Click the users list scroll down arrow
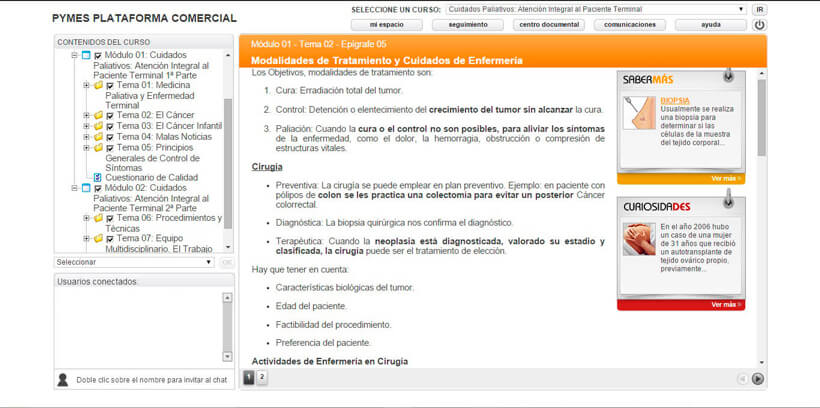 click(227, 356)
